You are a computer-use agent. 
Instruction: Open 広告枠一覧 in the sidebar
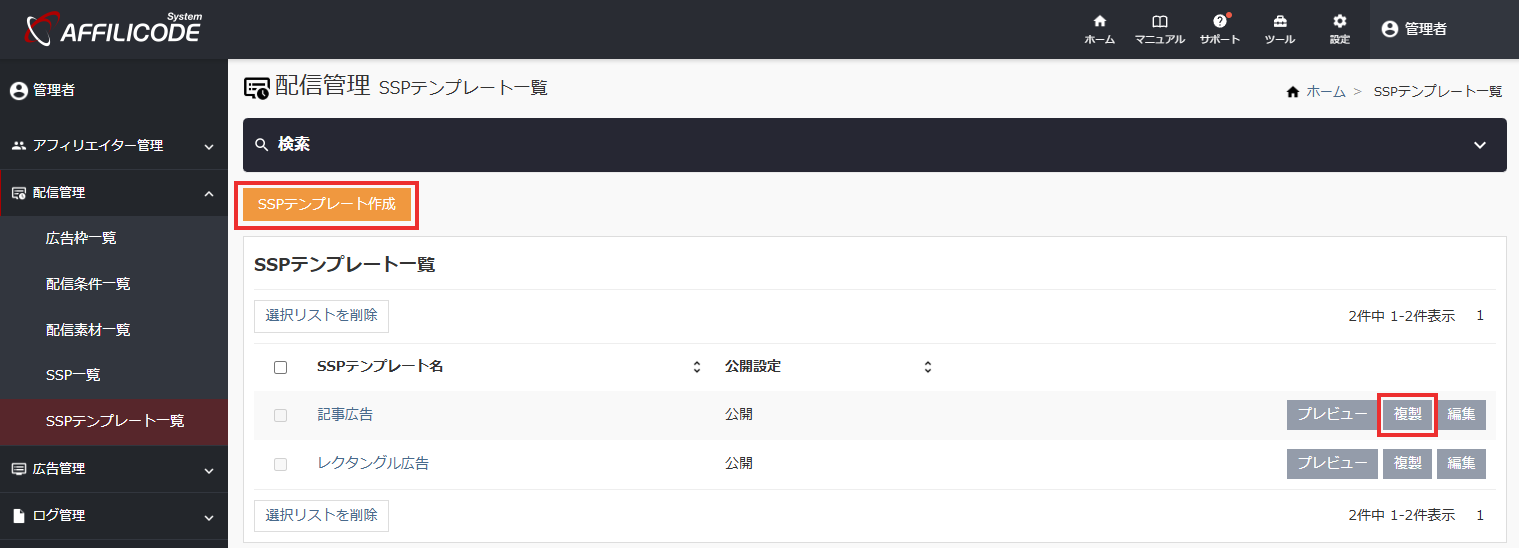pos(82,238)
